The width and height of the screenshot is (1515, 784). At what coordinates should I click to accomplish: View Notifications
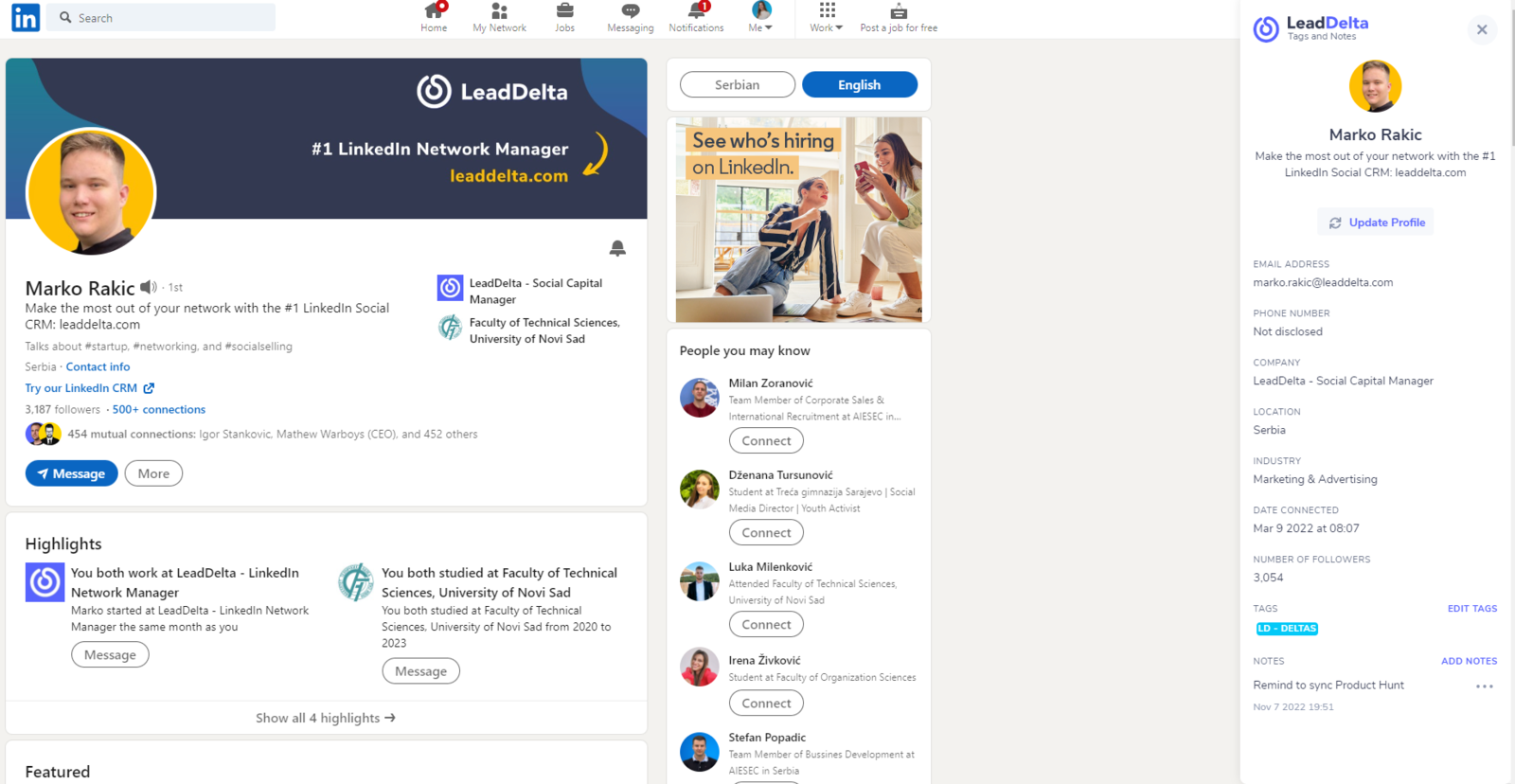(696, 17)
